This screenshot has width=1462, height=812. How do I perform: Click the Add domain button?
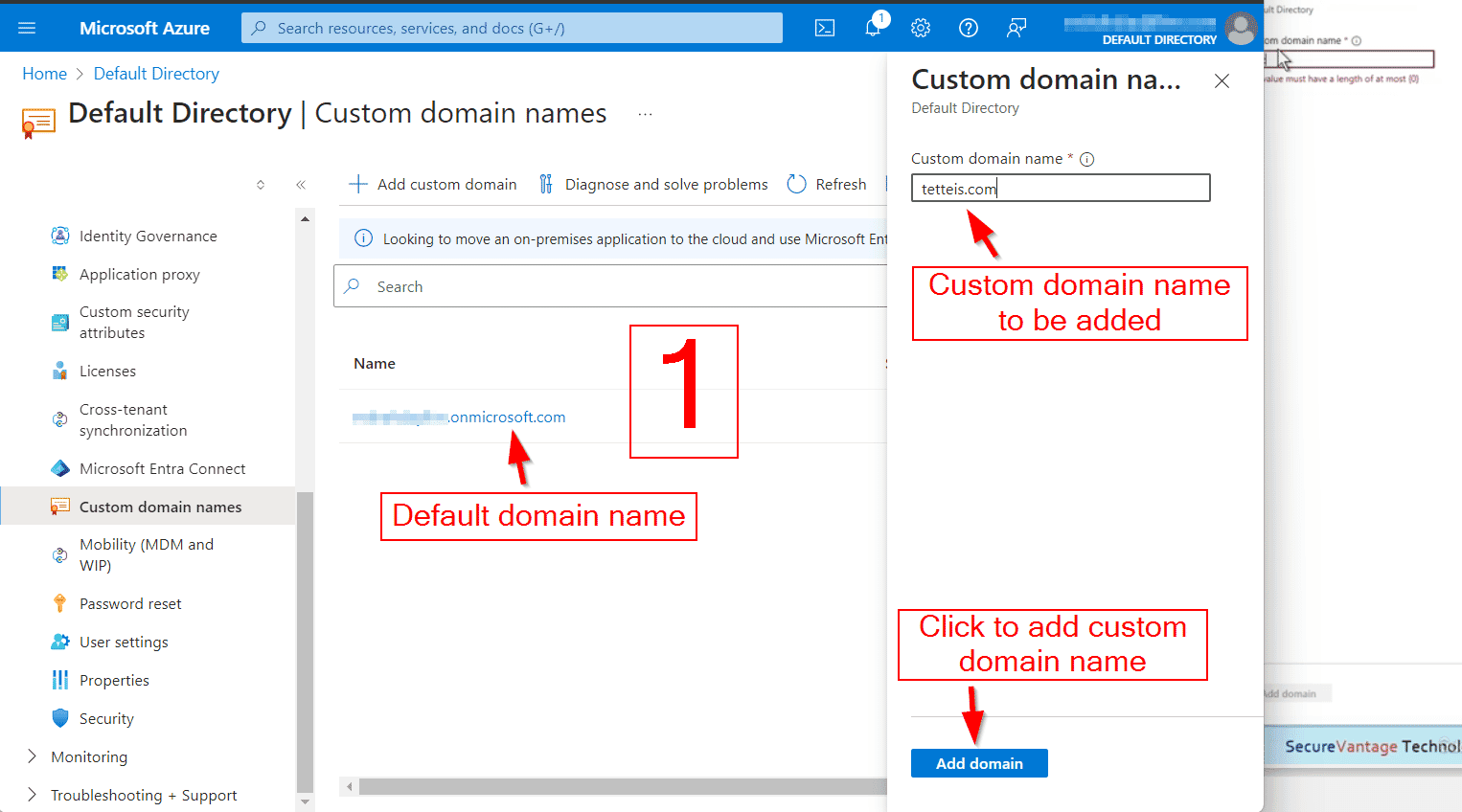point(979,763)
